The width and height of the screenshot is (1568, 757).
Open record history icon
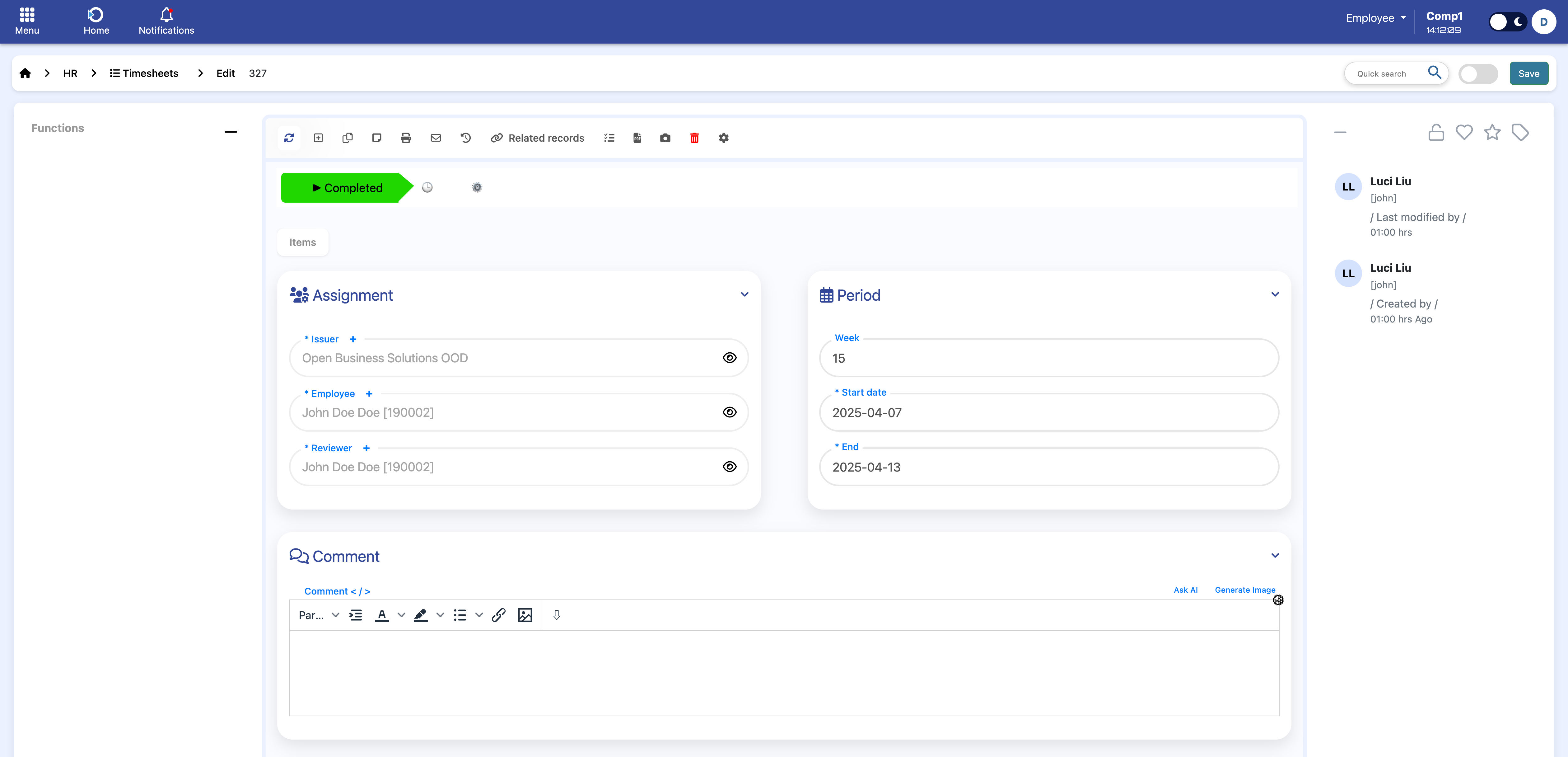tap(466, 138)
